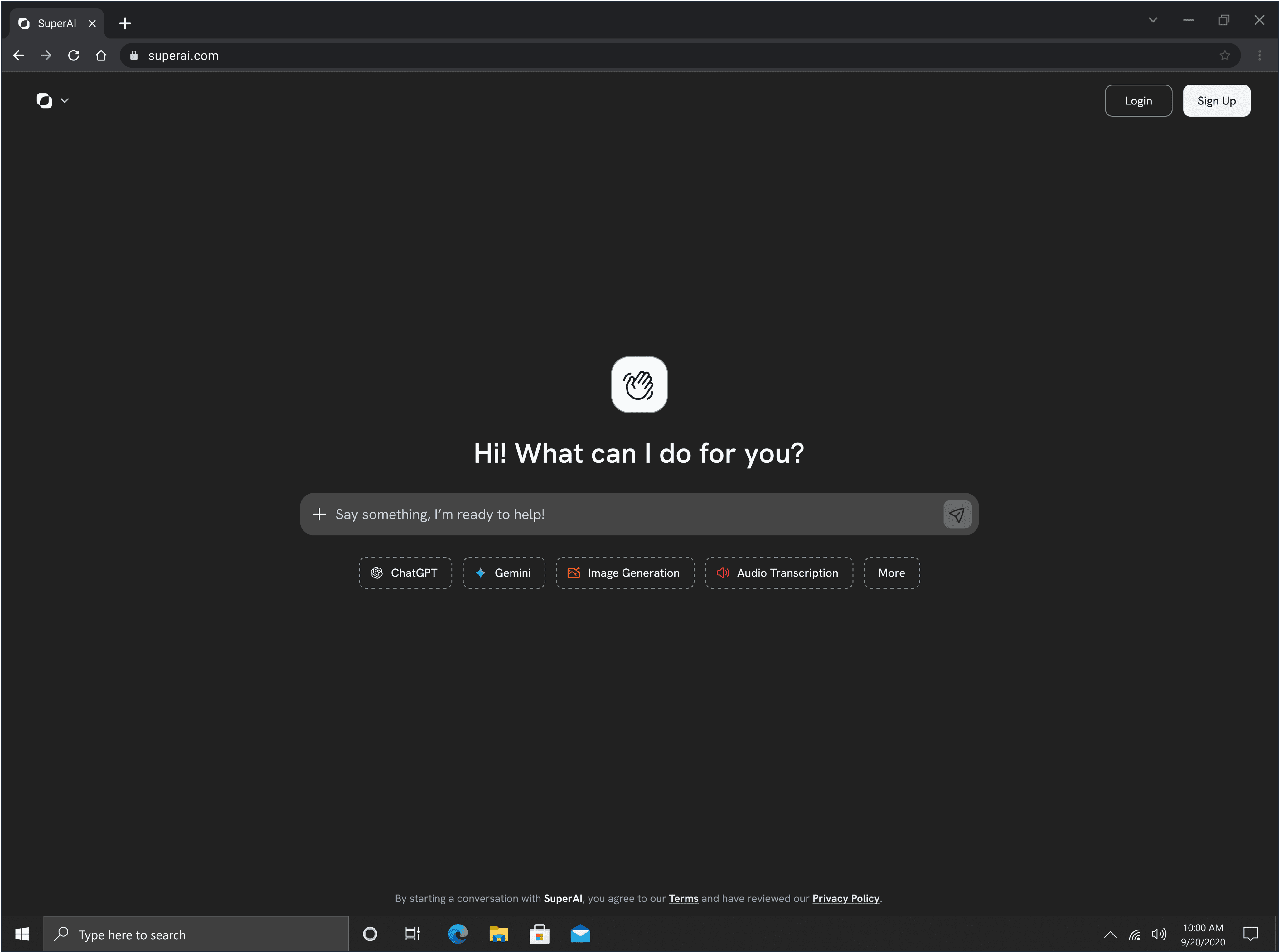Screen dimensions: 1279x952
Task: Bookmark page with star icon
Action: click(1224, 55)
